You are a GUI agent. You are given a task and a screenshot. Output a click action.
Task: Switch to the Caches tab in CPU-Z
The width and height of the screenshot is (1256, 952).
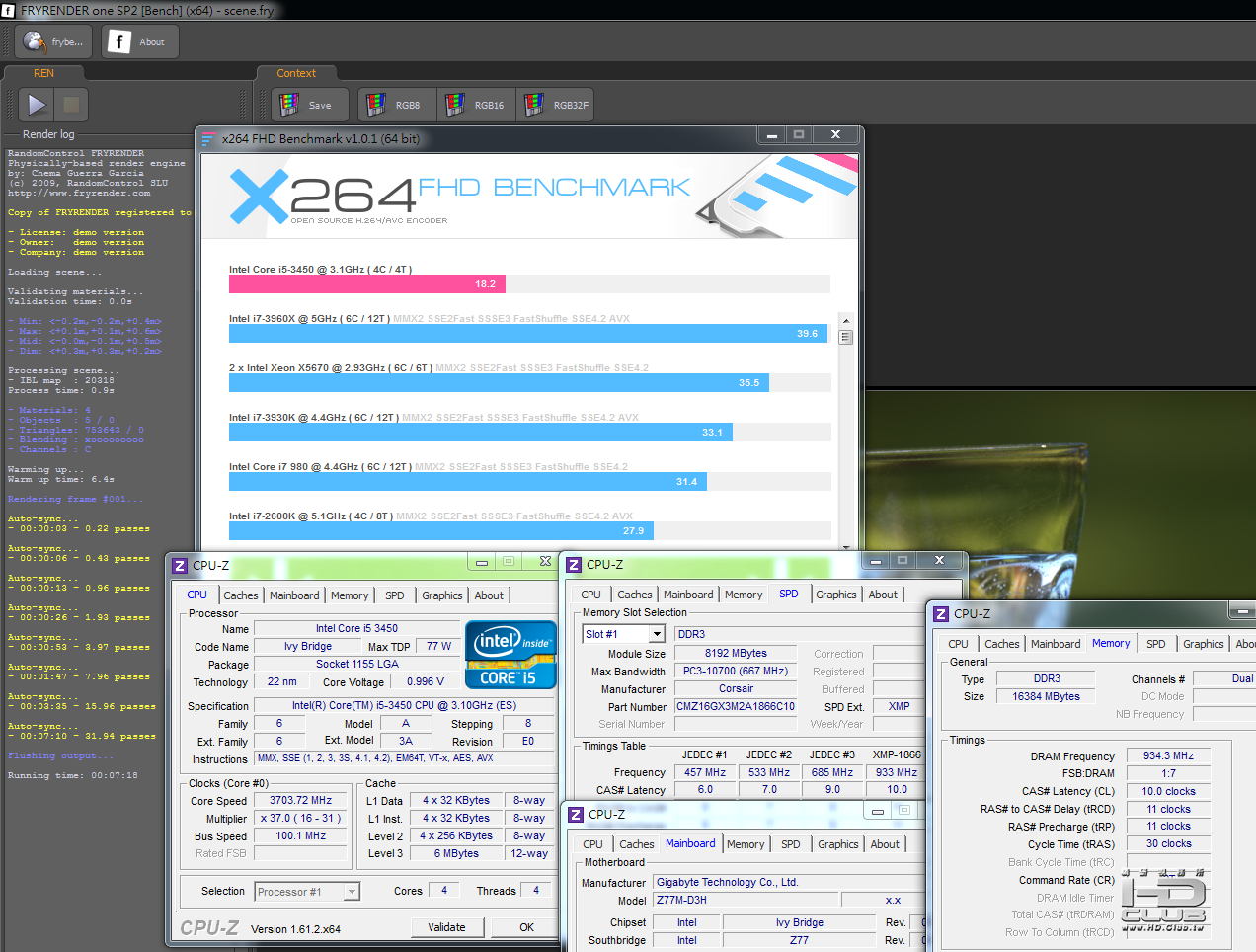pyautogui.click(x=240, y=595)
